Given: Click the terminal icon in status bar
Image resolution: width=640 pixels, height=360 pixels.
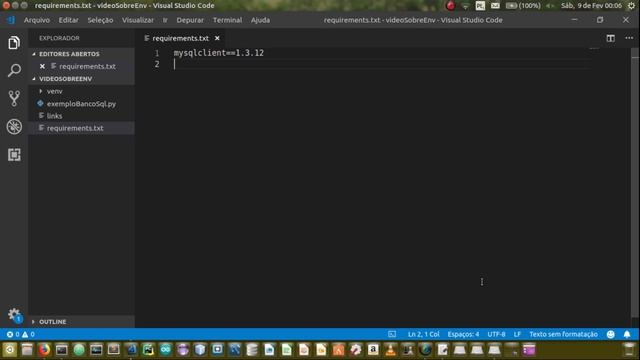Looking at the screenshot, I should point(392,334).
